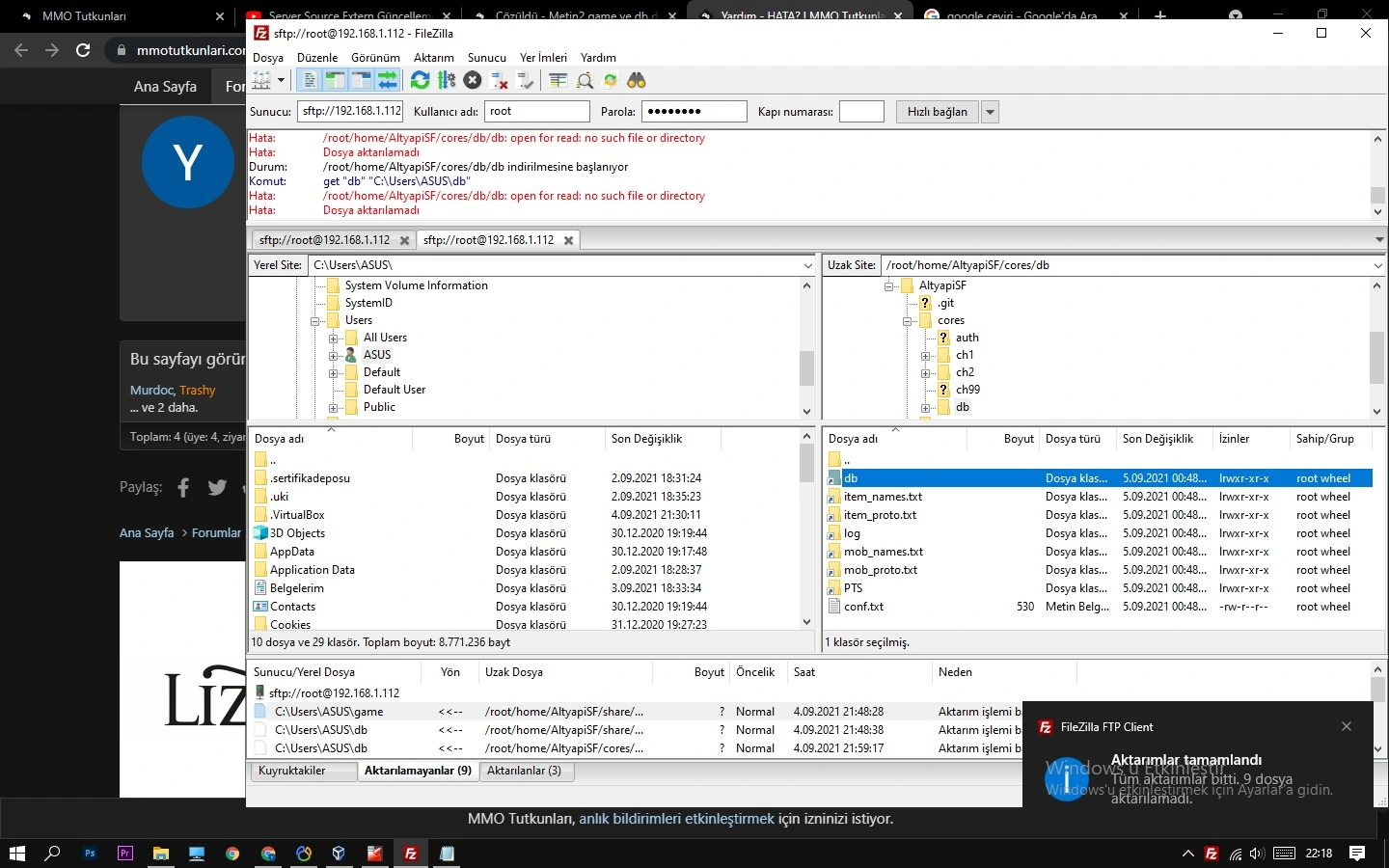Viewport: 1389px width, 868px height.
Task: Open the Dosya menu
Action: pyautogui.click(x=268, y=58)
